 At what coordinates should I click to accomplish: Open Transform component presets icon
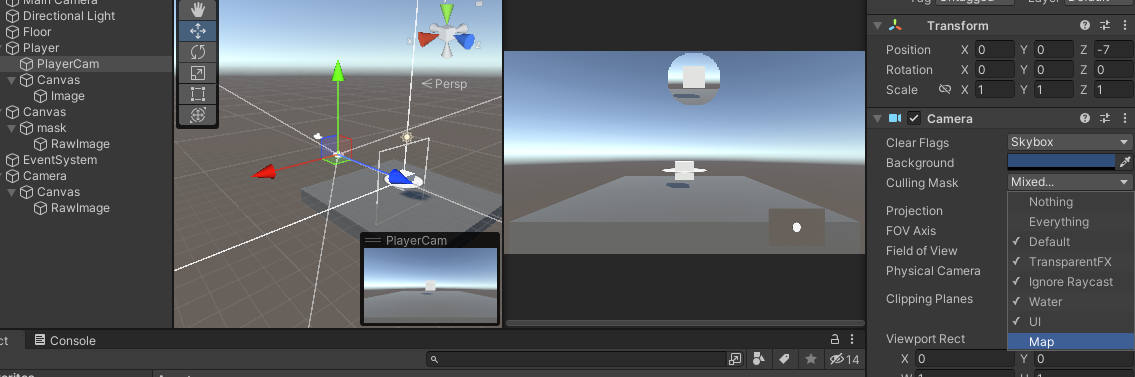1105,25
